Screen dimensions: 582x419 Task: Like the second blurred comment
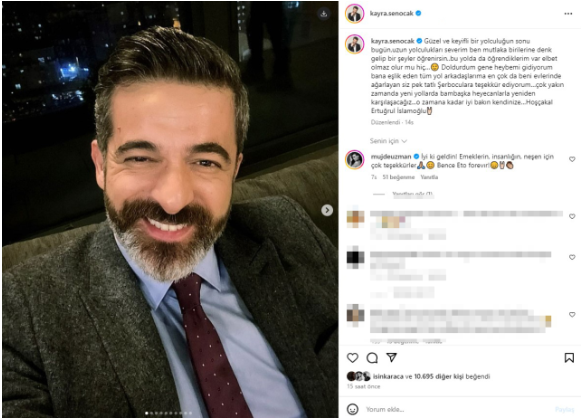(x=572, y=257)
